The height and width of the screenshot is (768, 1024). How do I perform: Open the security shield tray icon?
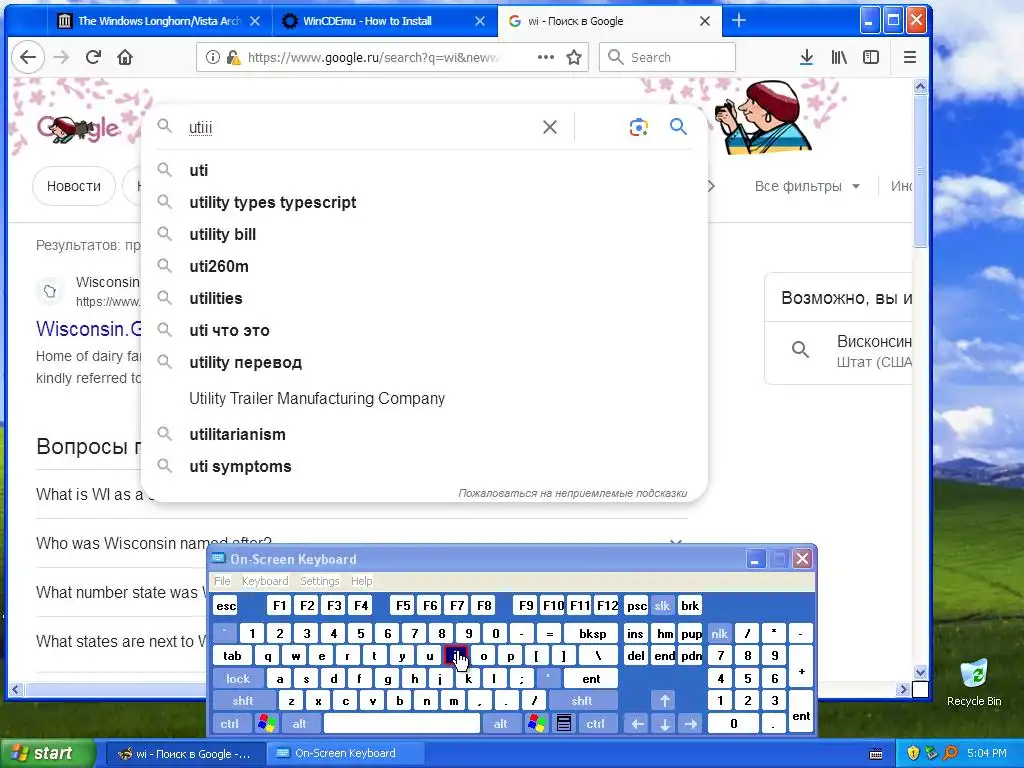(x=913, y=753)
